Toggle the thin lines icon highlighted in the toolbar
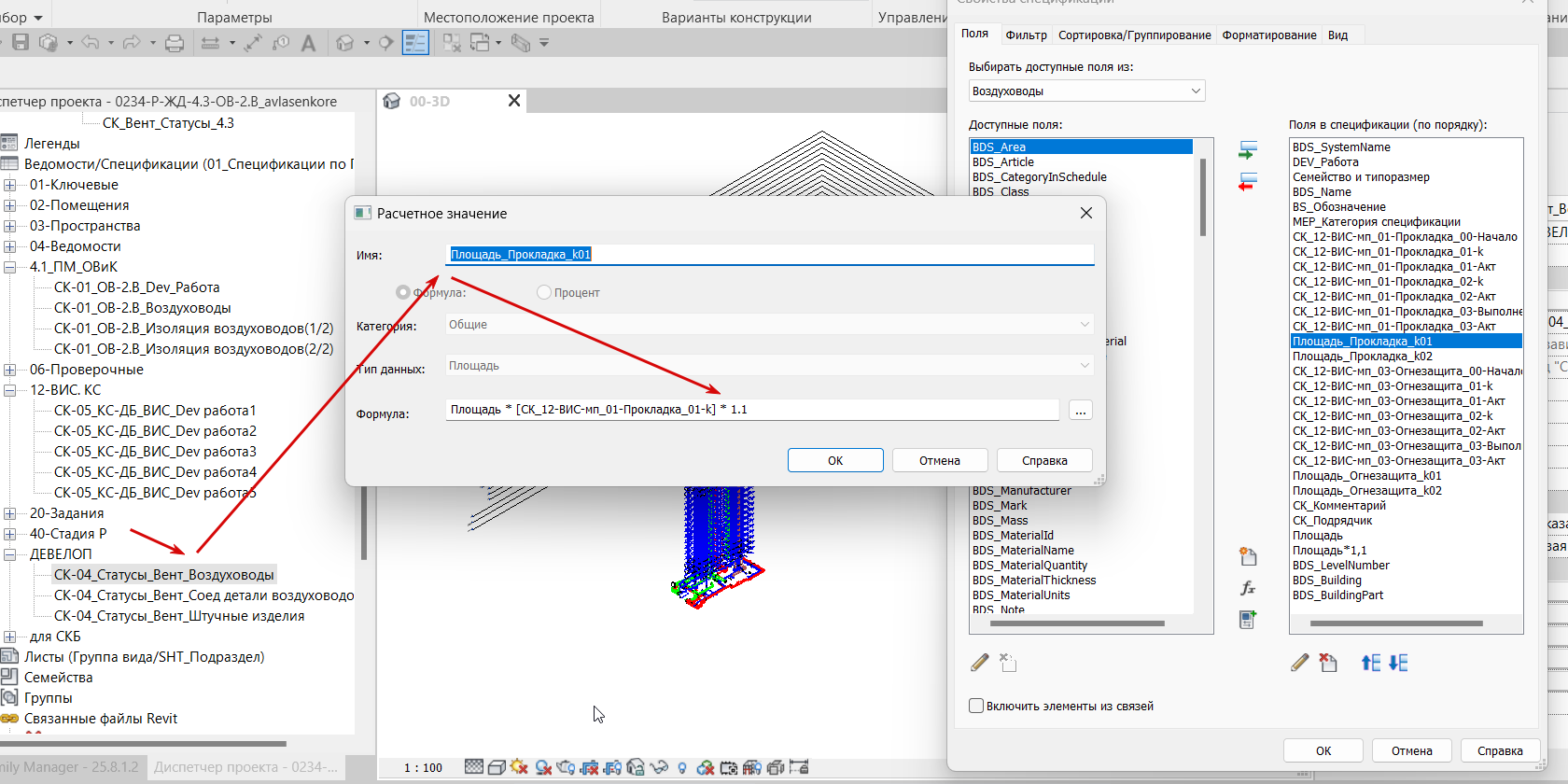The width and height of the screenshot is (1568, 784). 415,43
